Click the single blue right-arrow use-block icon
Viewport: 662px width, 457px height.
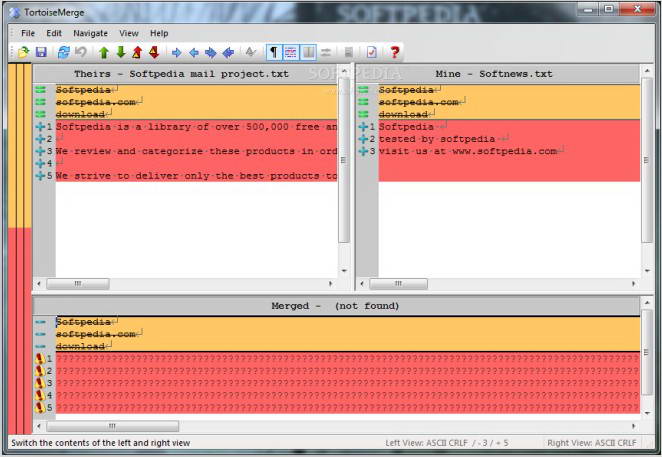point(176,52)
